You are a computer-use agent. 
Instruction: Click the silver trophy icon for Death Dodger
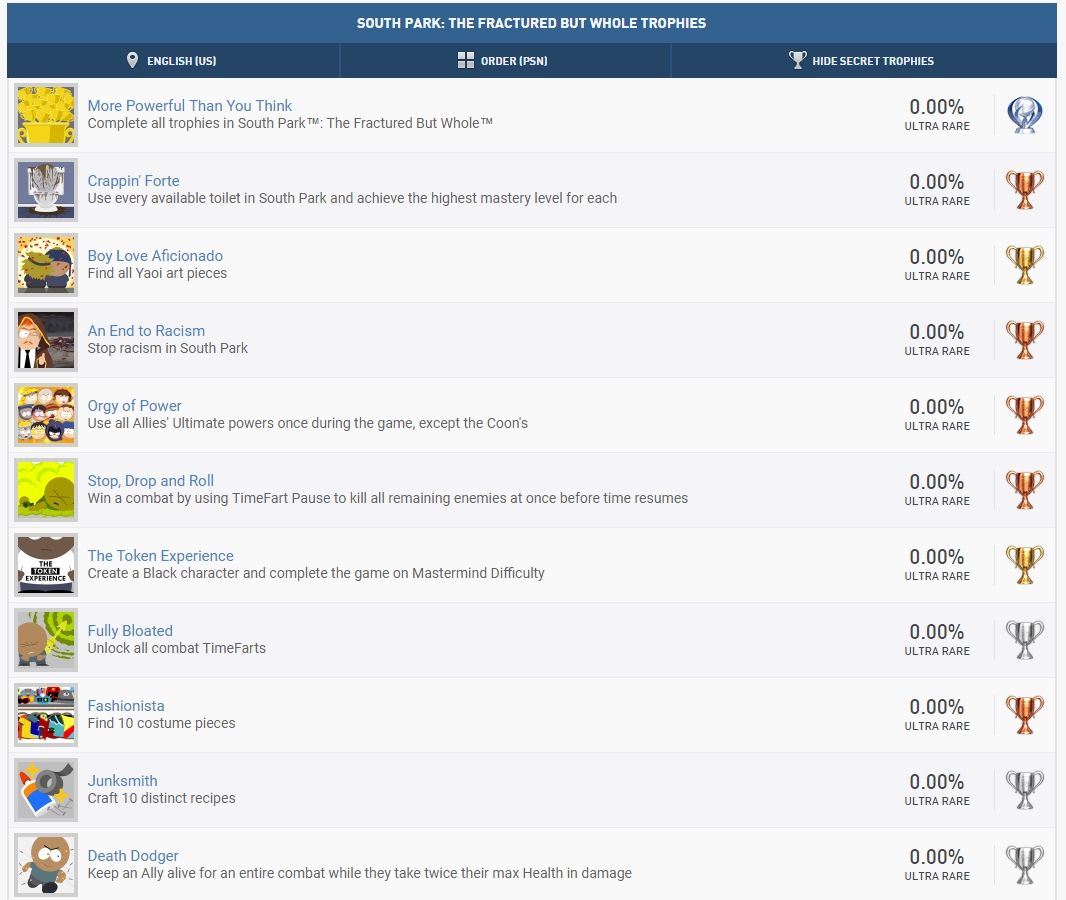(1025, 865)
